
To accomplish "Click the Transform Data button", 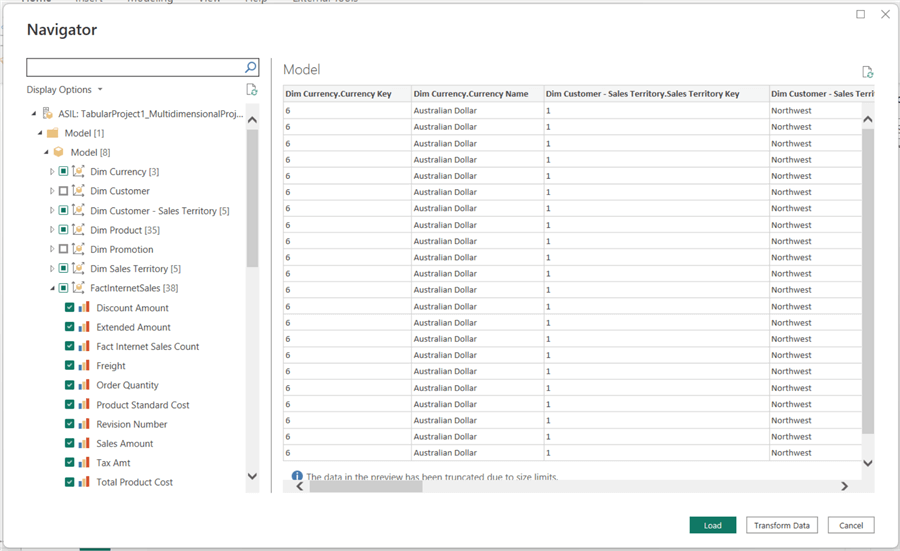I will [782, 525].
